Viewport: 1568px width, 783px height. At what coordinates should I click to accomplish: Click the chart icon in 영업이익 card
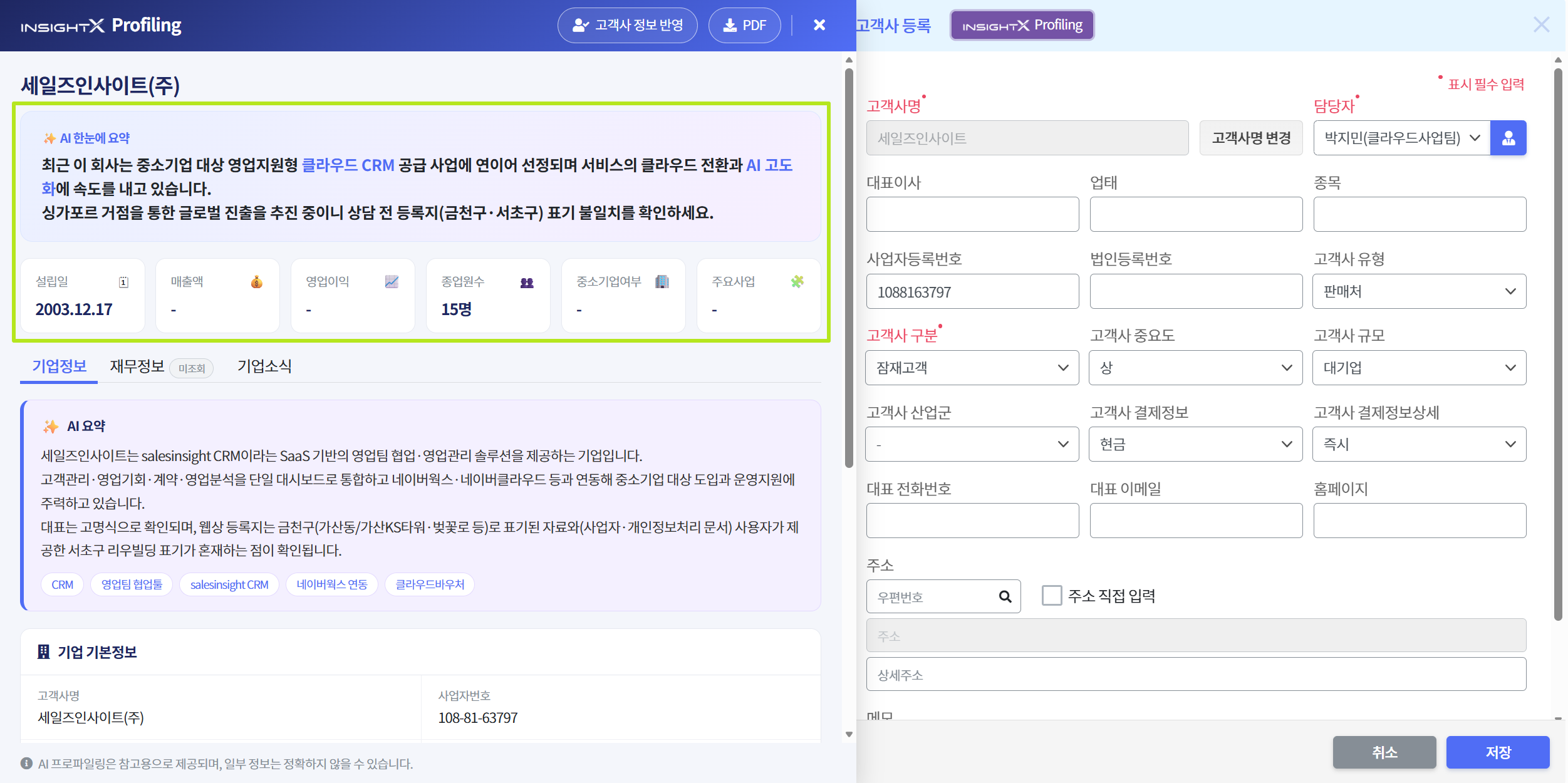tap(392, 282)
